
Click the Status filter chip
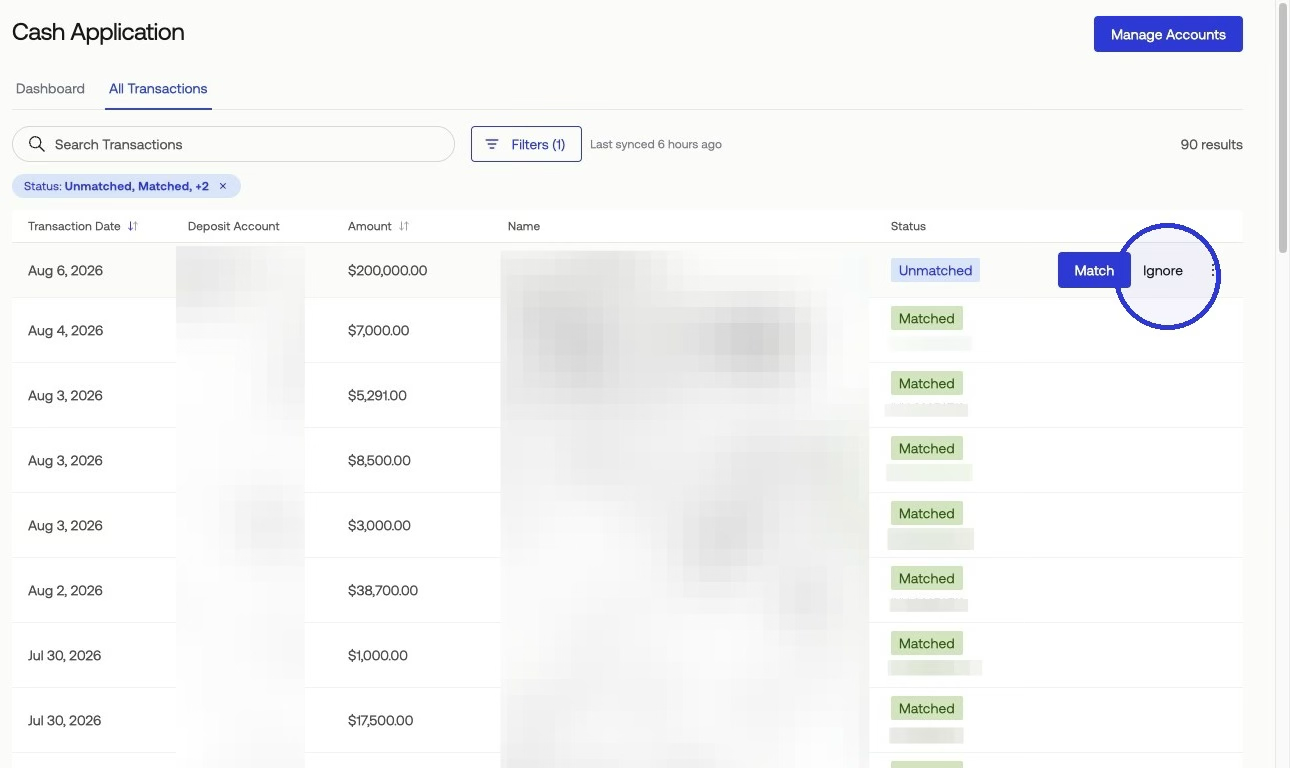[x=126, y=186]
